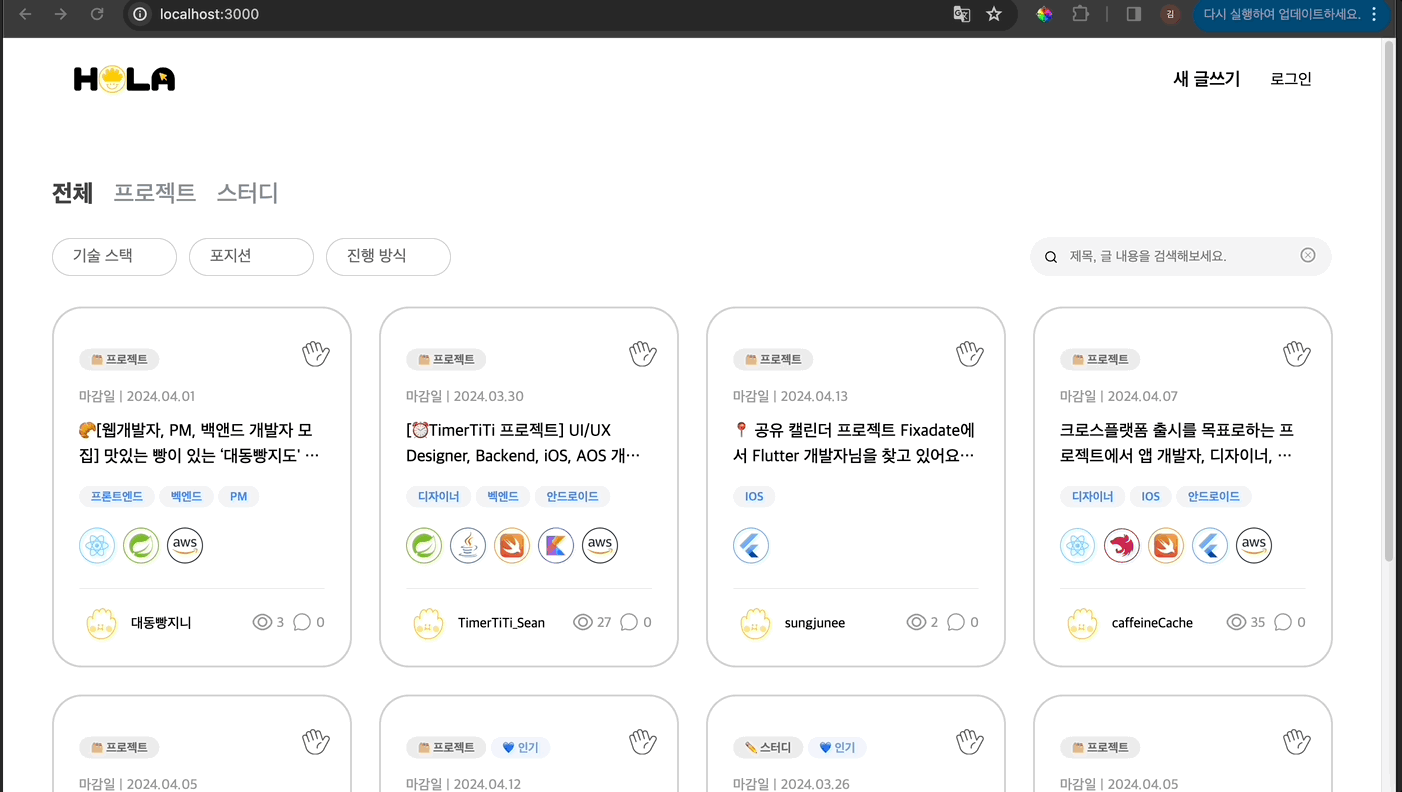
Task: Open the 대동빵지도 웹개발자 recruitment post title
Action: (x=199, y=443)
